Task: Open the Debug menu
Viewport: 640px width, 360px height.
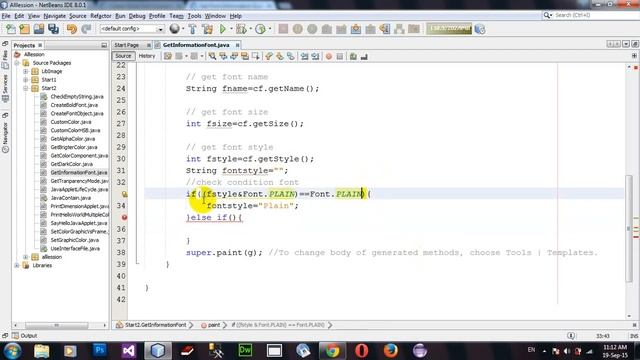Action: (x=137, y=16)
